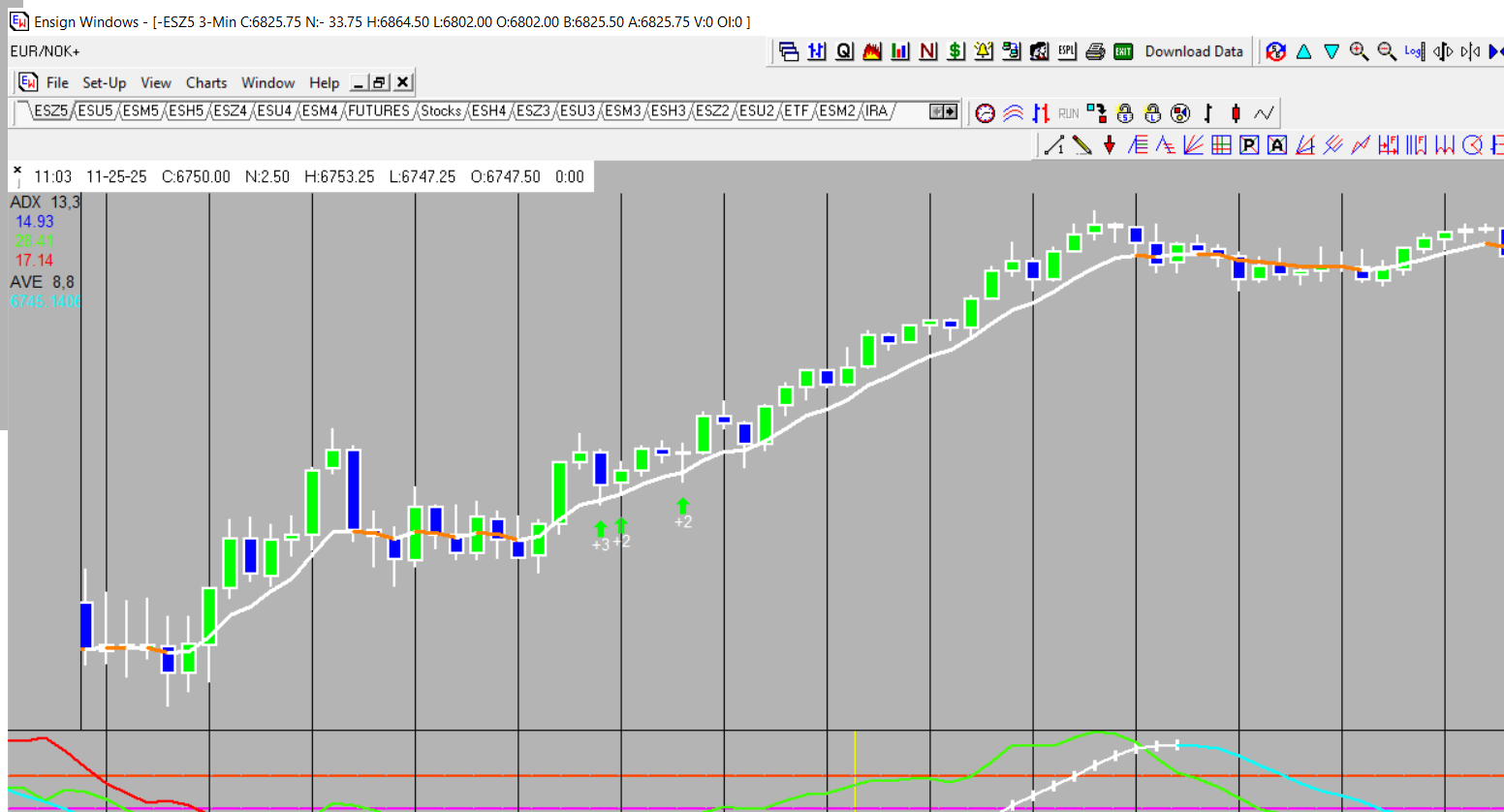The height and width of the screenshot is (812, 1504).
Task: Click the red down arrow marker tool
Action: (x=1110, y=145)
